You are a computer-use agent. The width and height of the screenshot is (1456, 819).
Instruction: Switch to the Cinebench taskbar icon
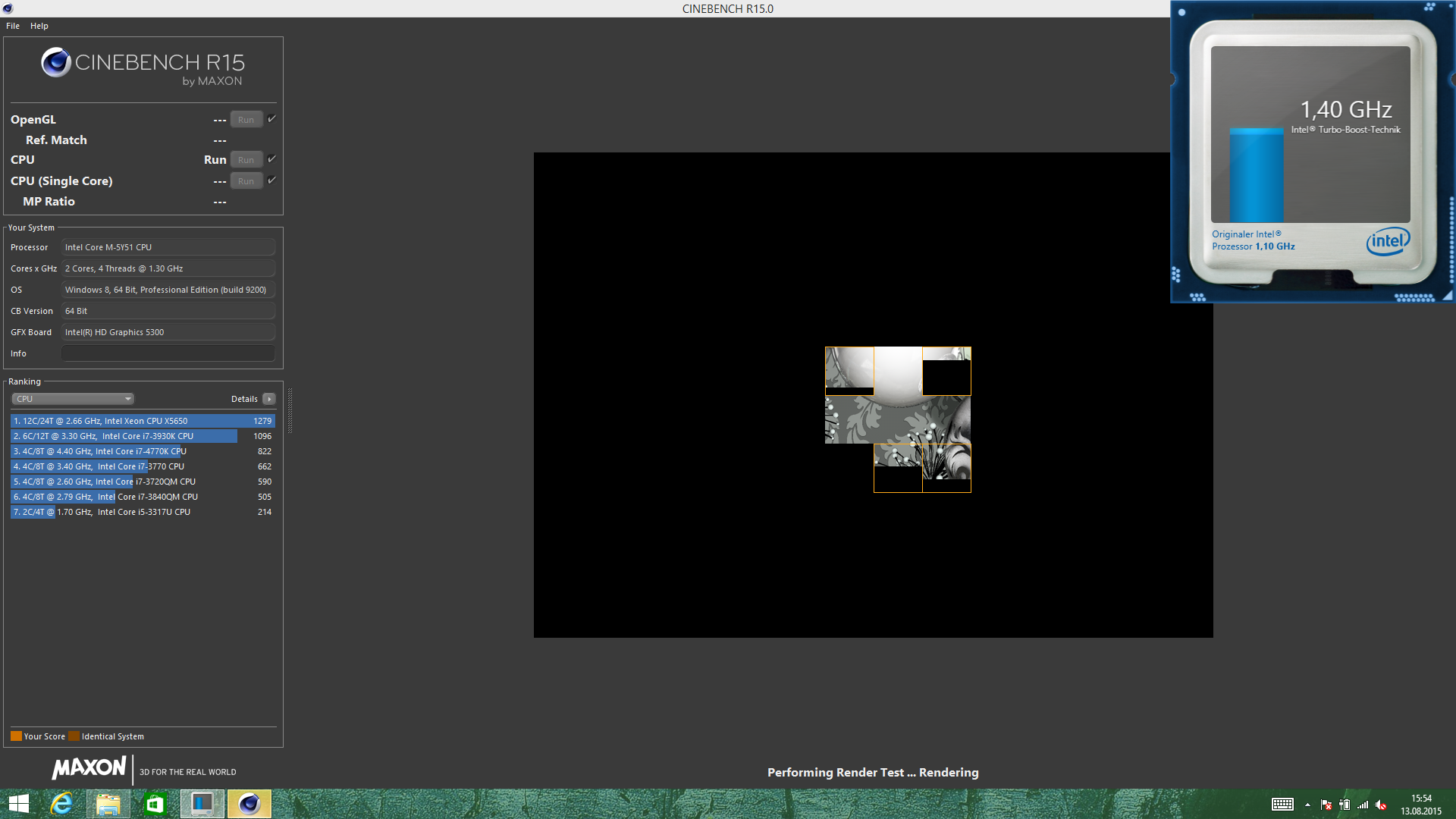[249, 804]
